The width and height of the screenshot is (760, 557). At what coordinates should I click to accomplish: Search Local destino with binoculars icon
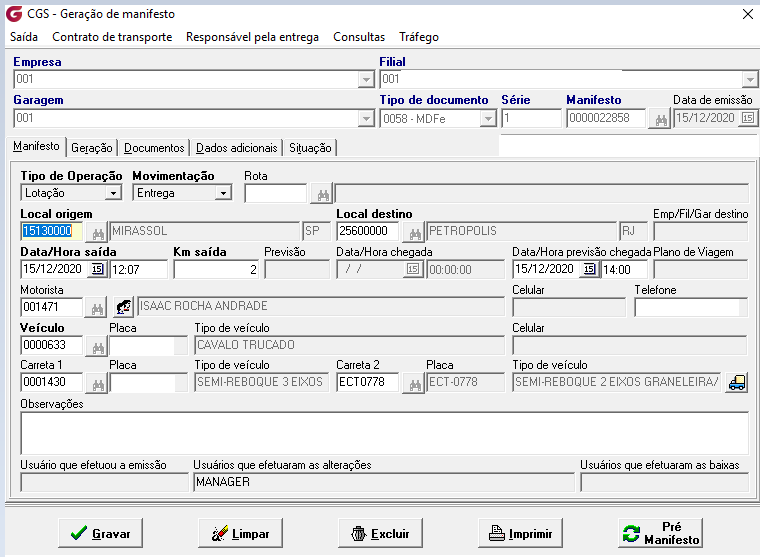(x=415, y=233)
